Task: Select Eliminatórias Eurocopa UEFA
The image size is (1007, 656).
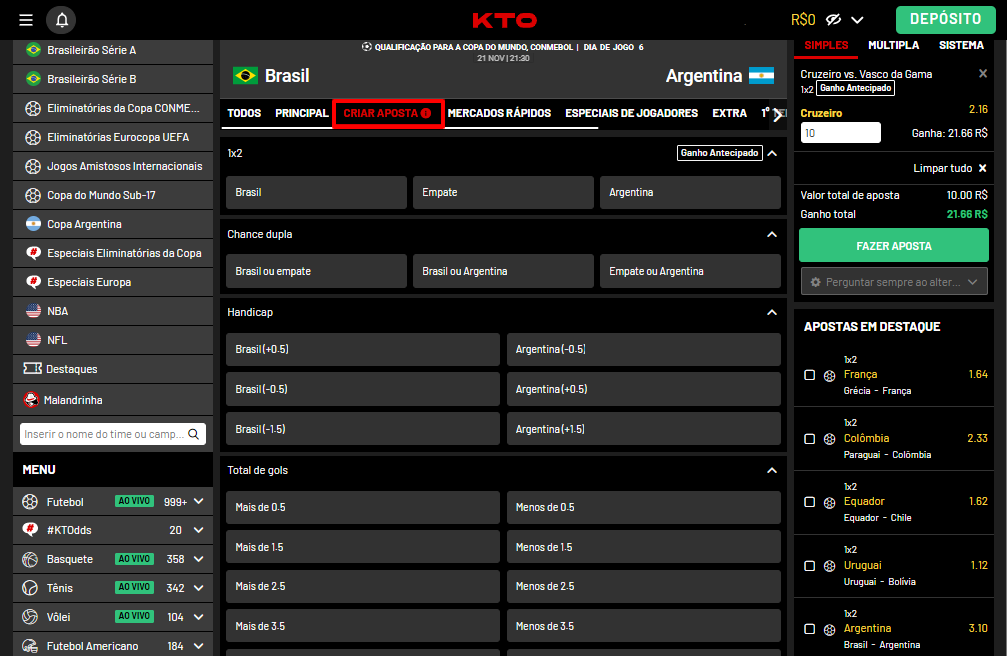Action: pos(113,137)
